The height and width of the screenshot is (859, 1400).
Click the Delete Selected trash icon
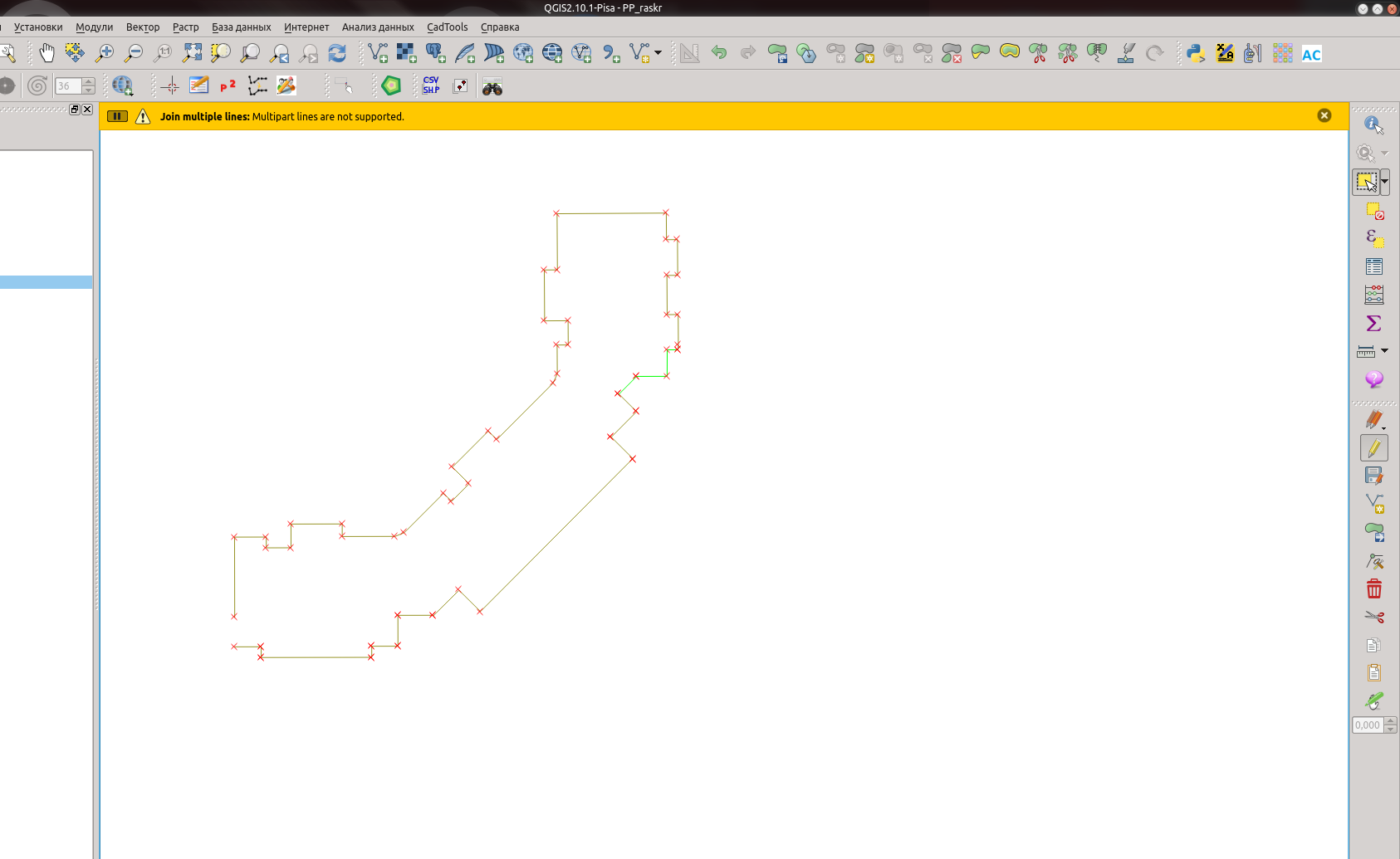pos(1374,589)
